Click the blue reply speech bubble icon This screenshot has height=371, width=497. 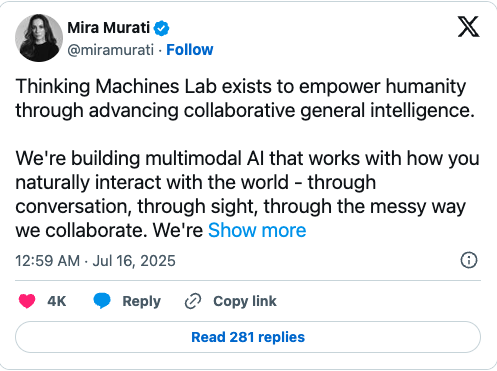click(102, 301)
